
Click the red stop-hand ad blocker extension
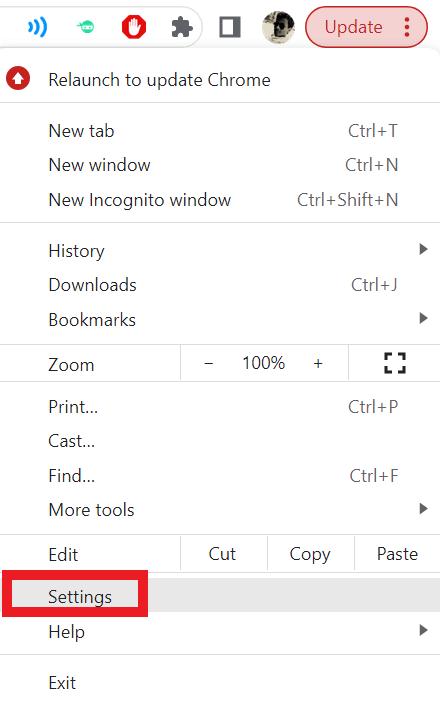[x=134, y=27]
